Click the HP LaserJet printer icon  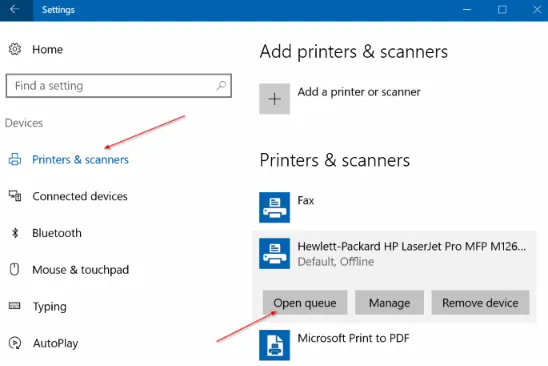[x=274, y=253]
